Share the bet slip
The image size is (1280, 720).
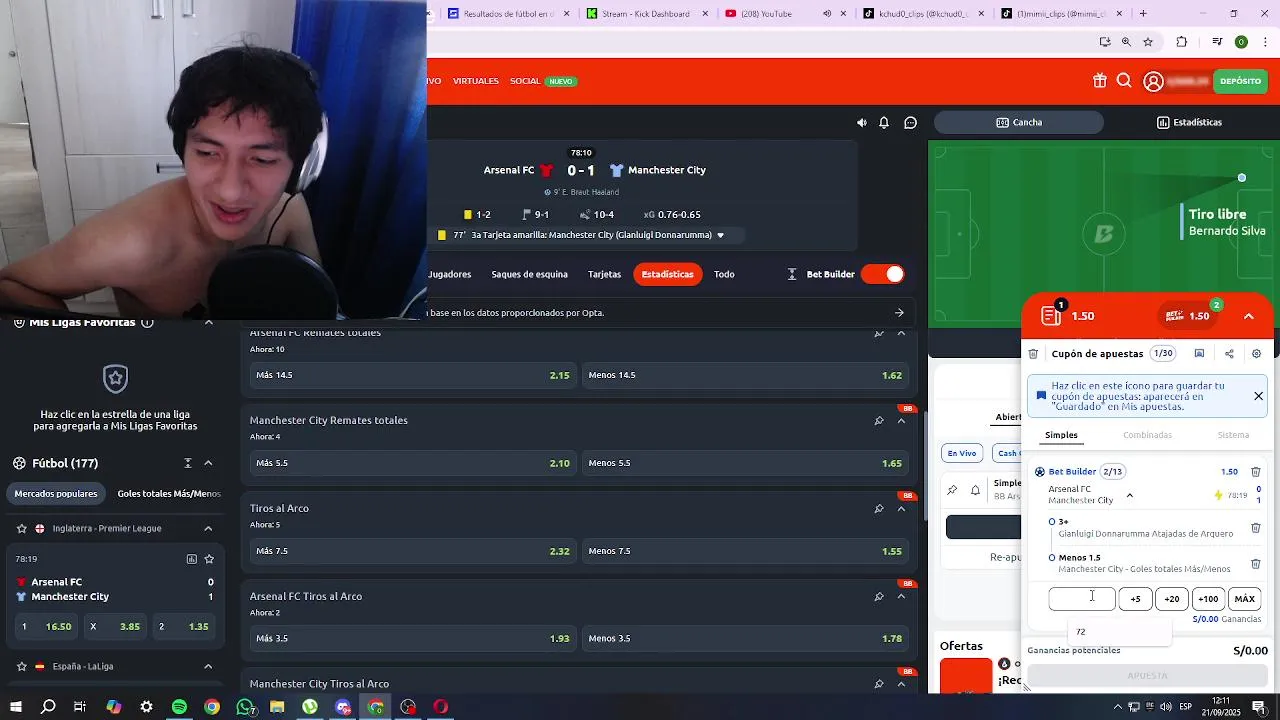point(1229,353)
